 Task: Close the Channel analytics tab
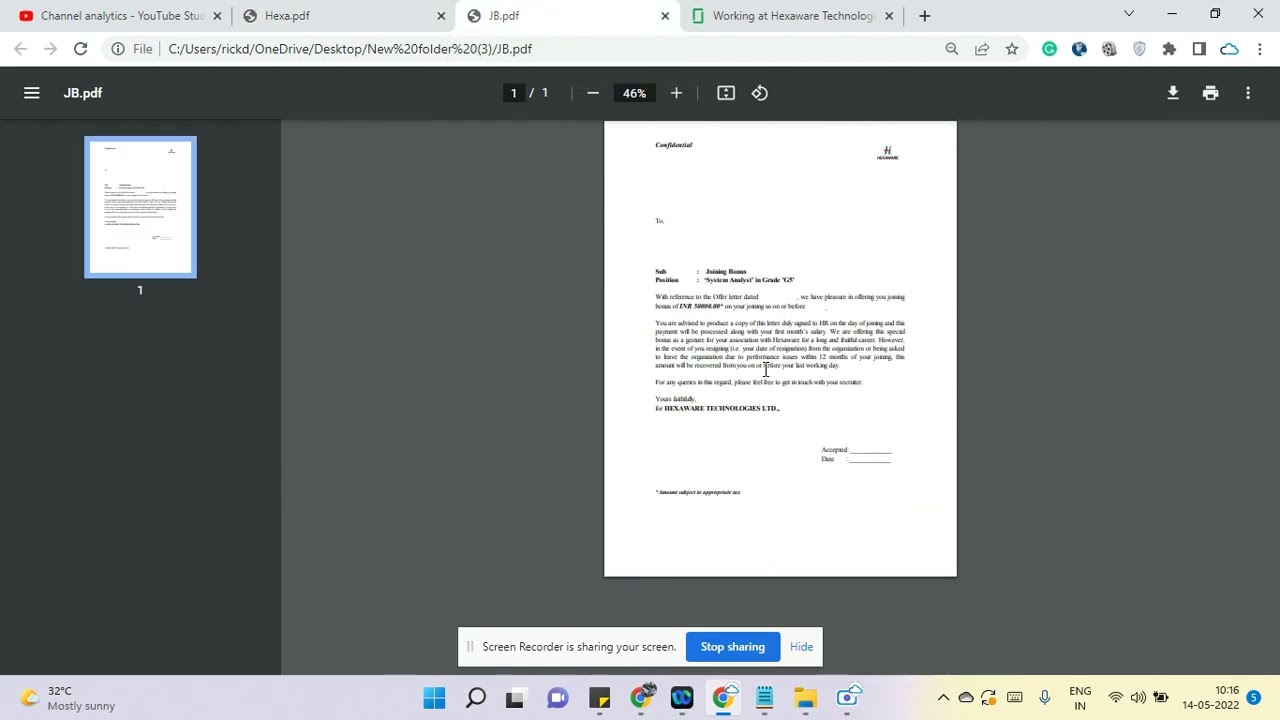(x=217, y=16)
